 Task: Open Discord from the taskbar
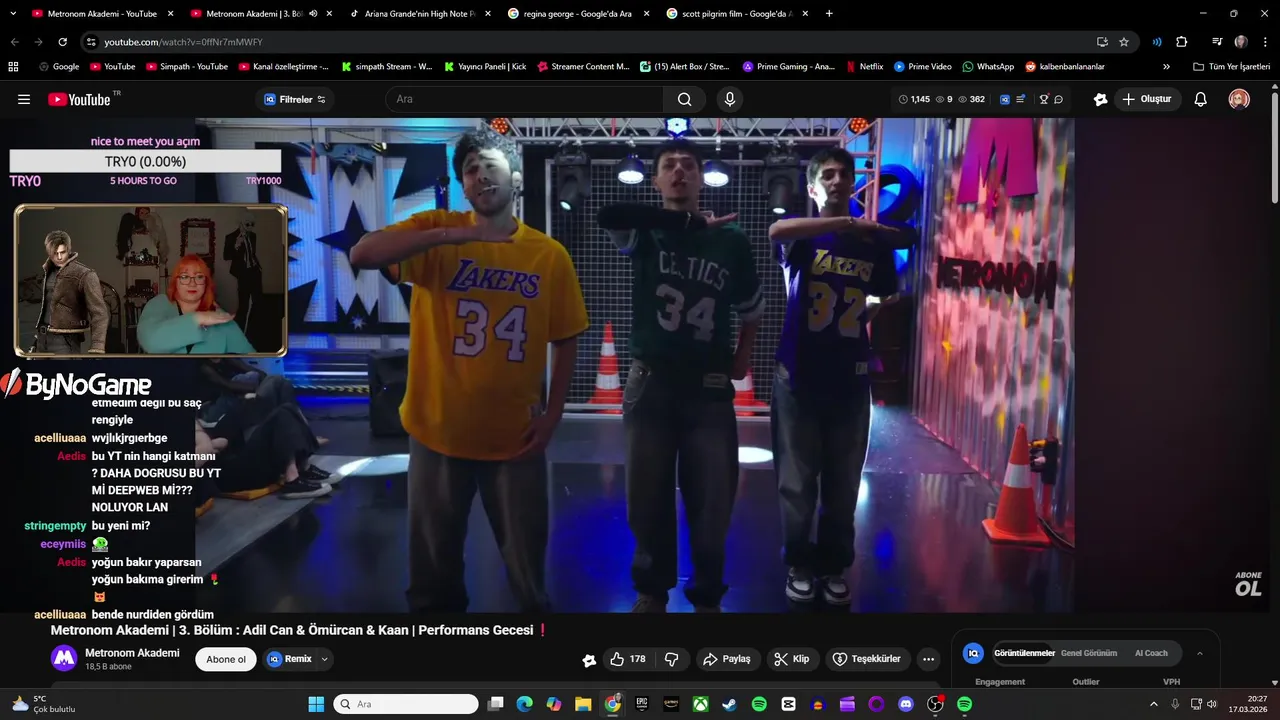click(x=906, y=704)
